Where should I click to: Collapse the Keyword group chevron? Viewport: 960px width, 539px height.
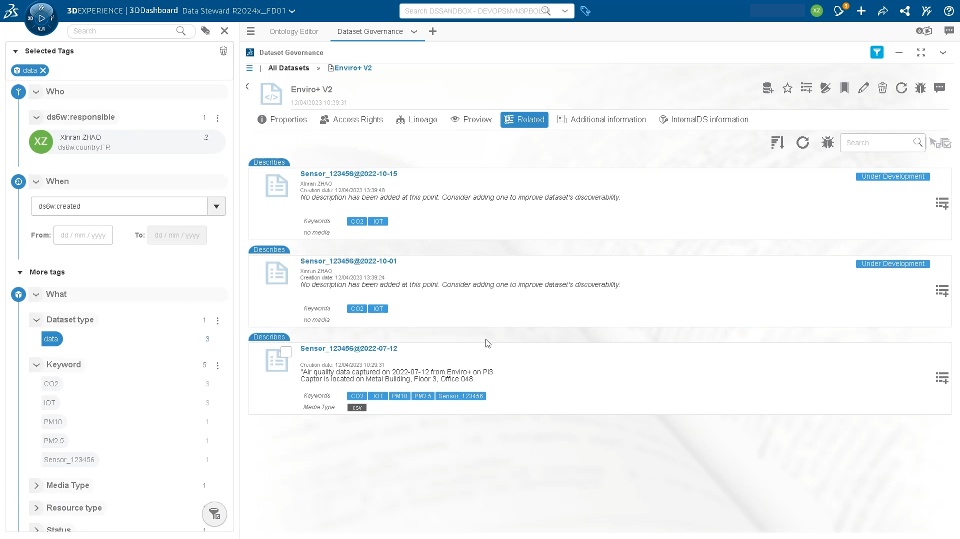coord(37,364)
